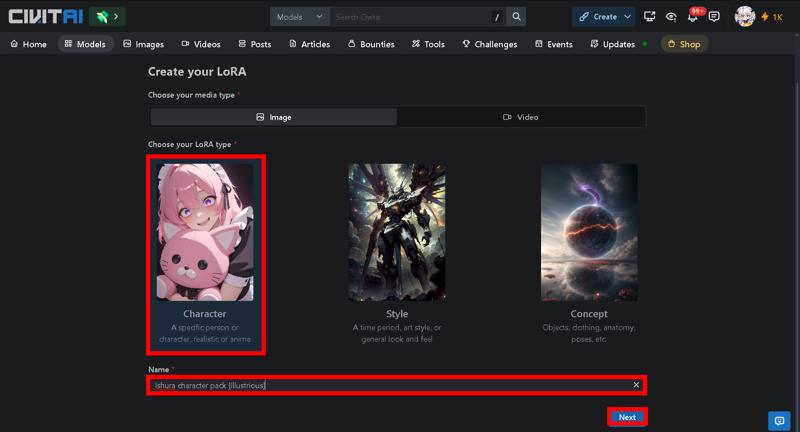Click the lightning 1K buzz balance

(772, 17)
